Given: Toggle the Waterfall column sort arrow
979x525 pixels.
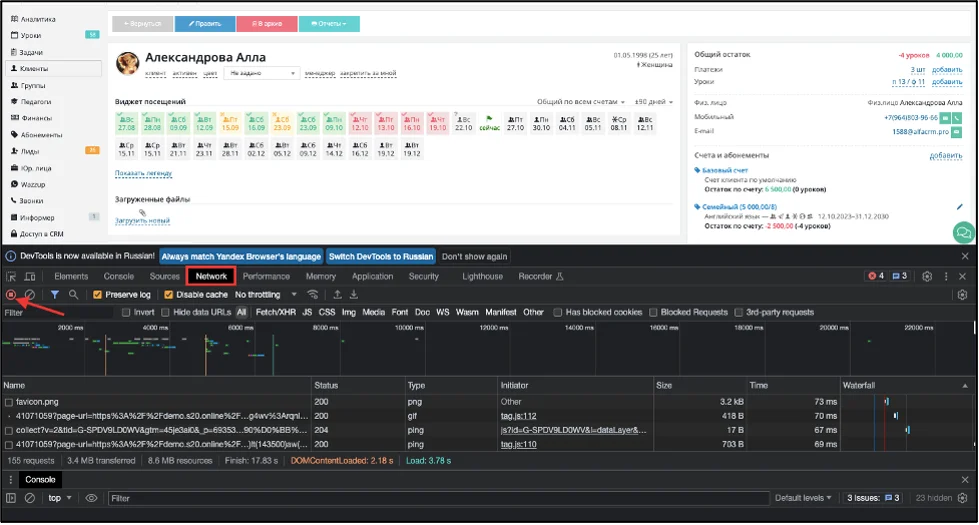Looking at the screenshot, I should (x=965, y=386).
